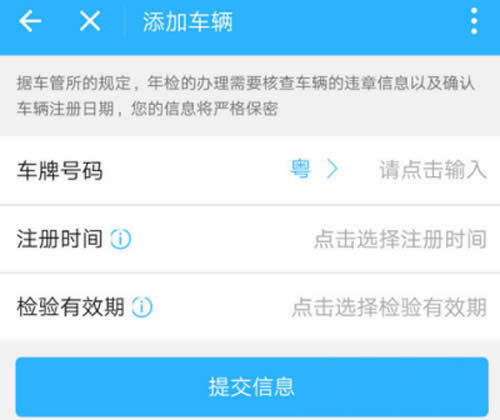This screenshot has height=420, width=500.
Task: Open province selector showing 粤
Action: [x=300, y=169]
